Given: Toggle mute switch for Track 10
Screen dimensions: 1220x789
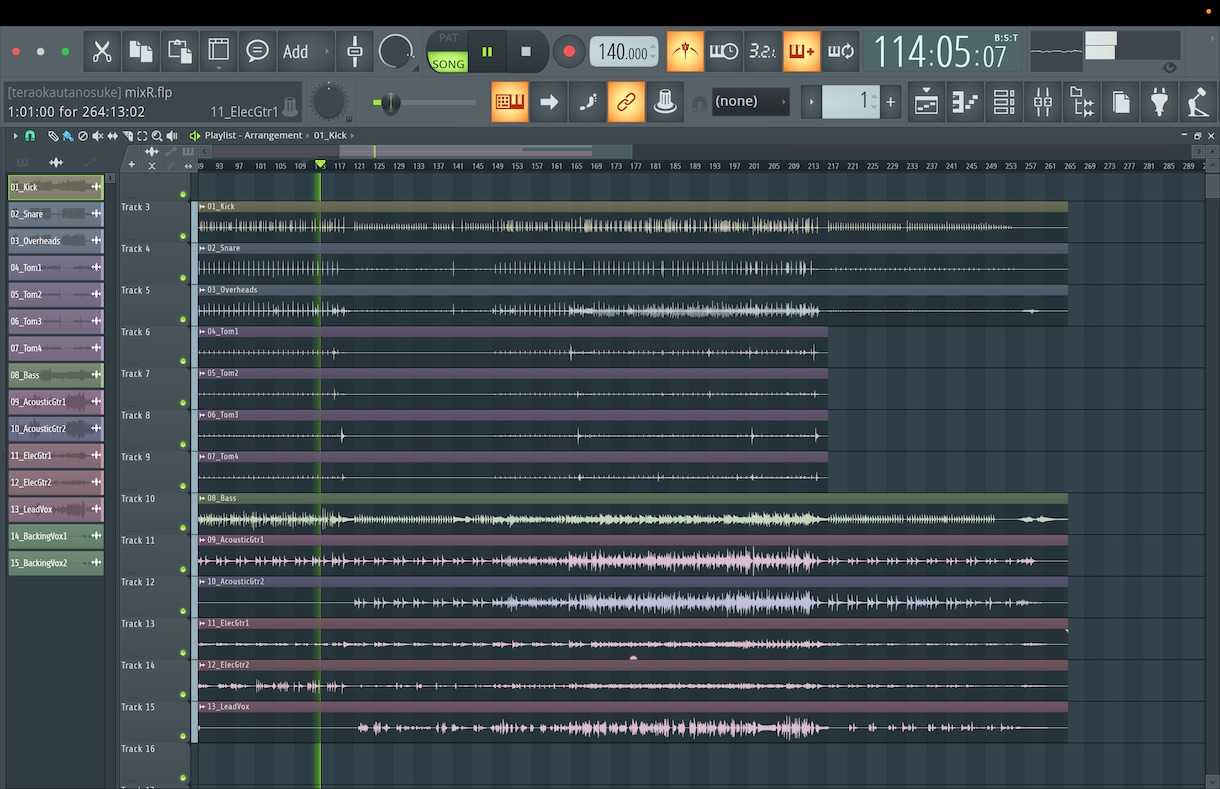Looking at the screenshot, I should click(183, 528).
